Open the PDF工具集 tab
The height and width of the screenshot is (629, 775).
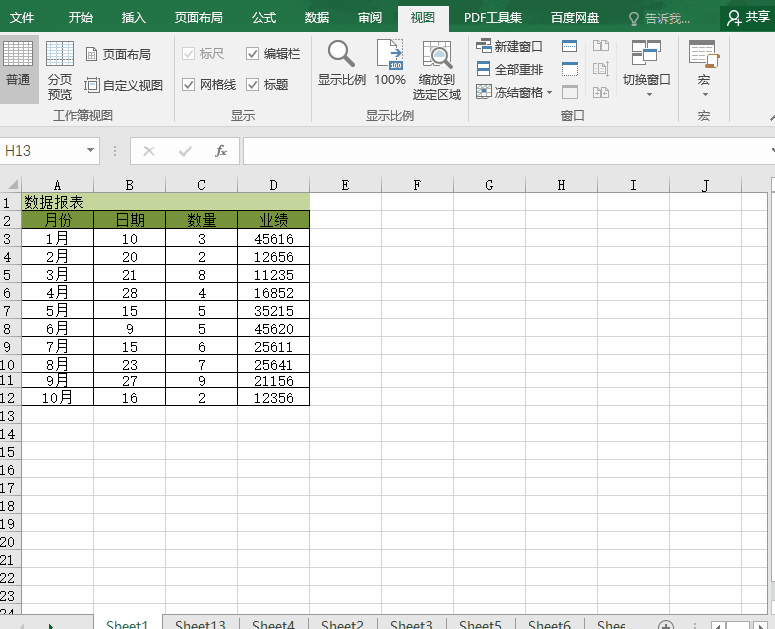click(493, 18)
